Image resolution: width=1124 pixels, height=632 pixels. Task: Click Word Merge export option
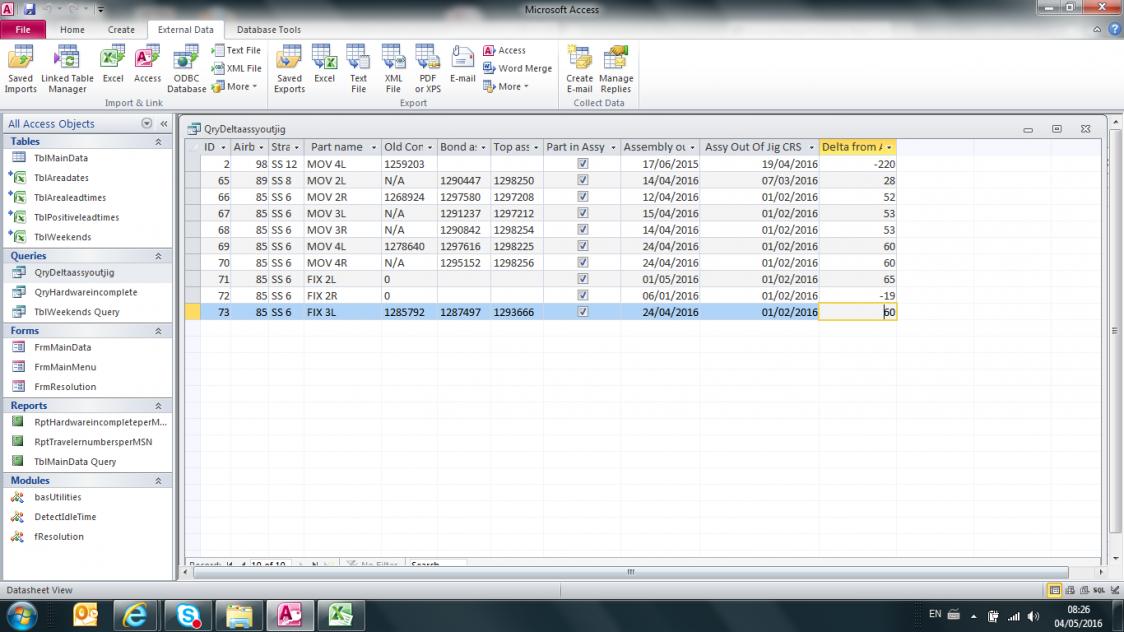click(518, 68)
